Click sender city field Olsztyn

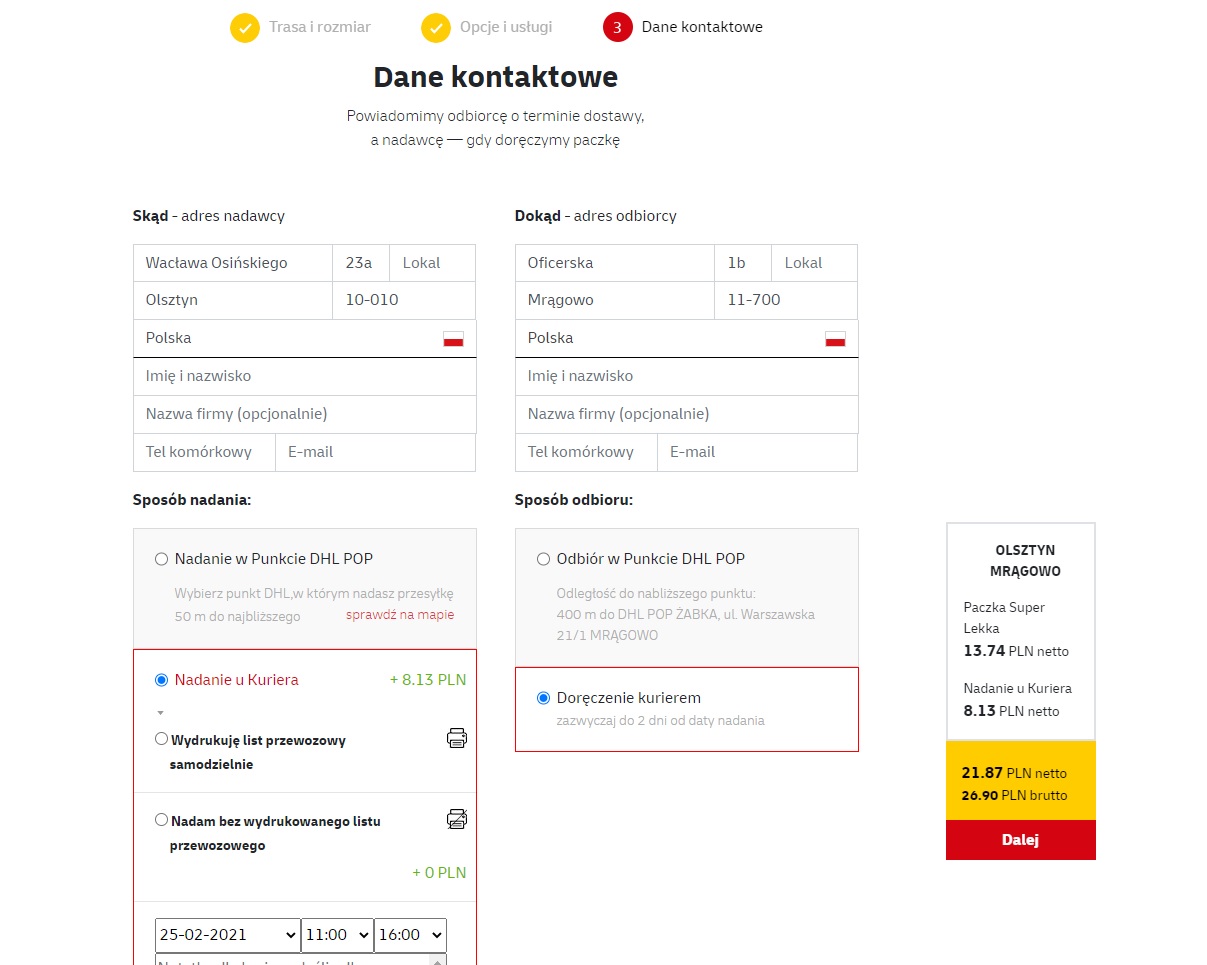pyautogui.click(x=233, y=300)
